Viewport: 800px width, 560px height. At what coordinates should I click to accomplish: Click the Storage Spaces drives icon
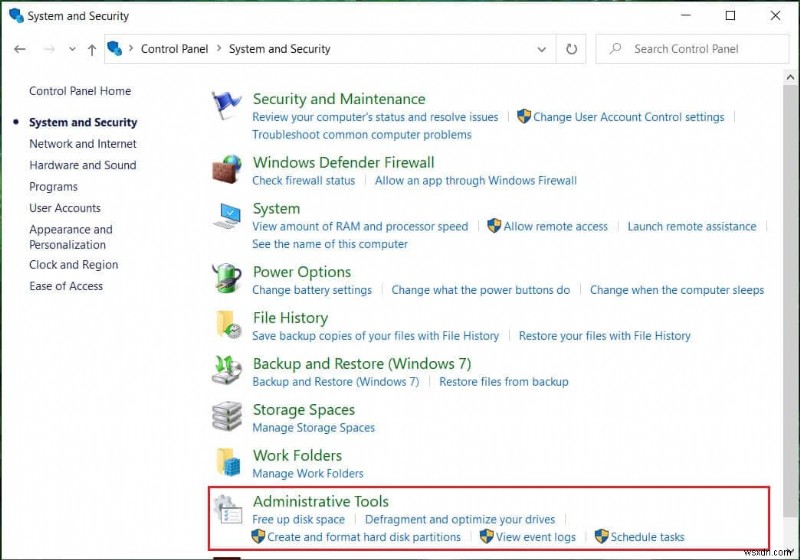click(x=227, y=417)
